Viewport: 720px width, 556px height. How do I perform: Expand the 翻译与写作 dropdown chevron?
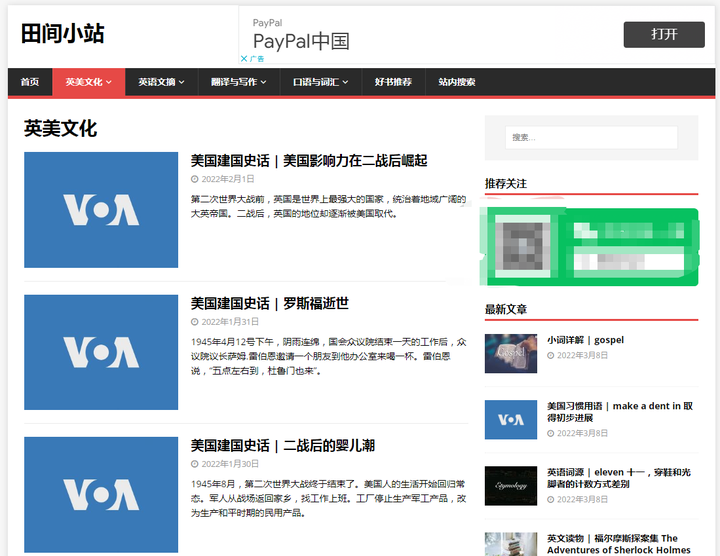pyautogui.click(x=264, y=83)
